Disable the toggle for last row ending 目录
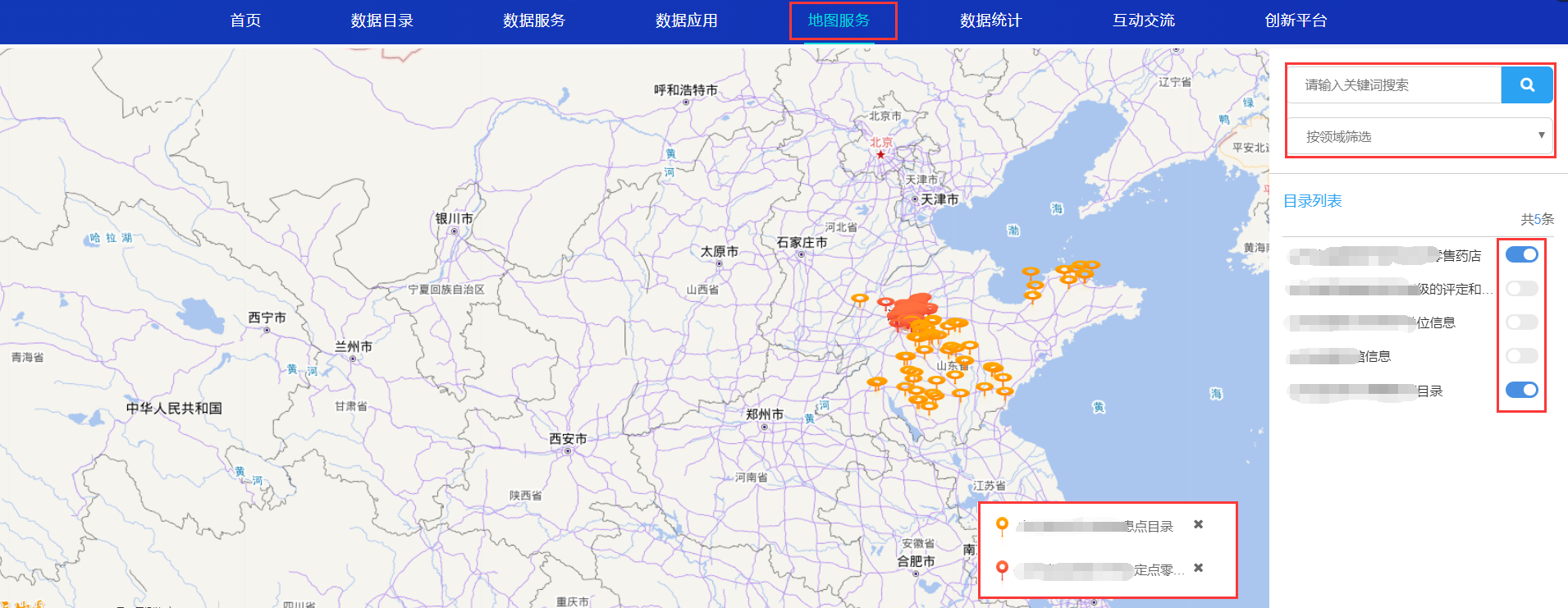The height and width of the screenshot is (608, 1568). 1522,390
